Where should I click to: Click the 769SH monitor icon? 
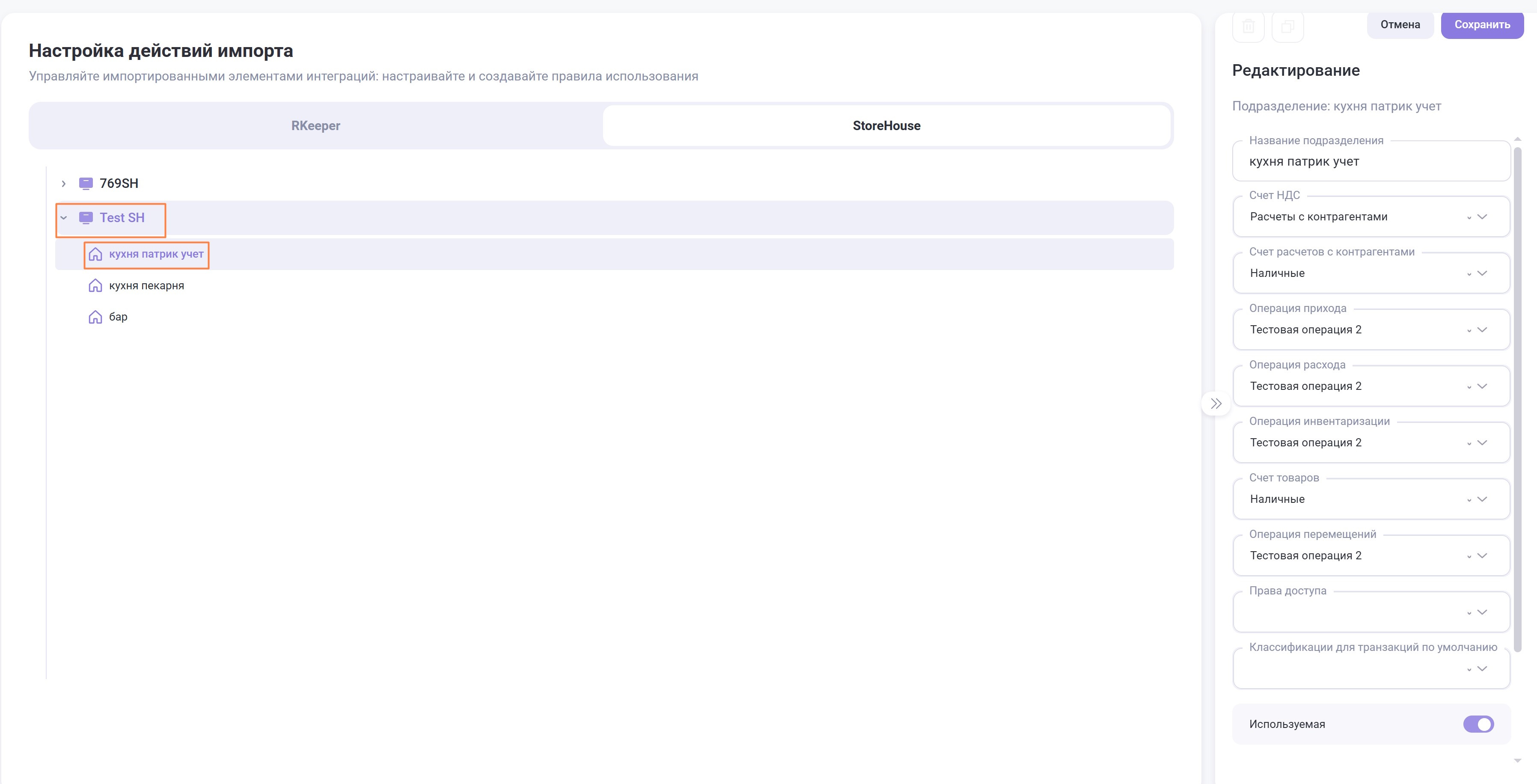[x=86, y=183]
